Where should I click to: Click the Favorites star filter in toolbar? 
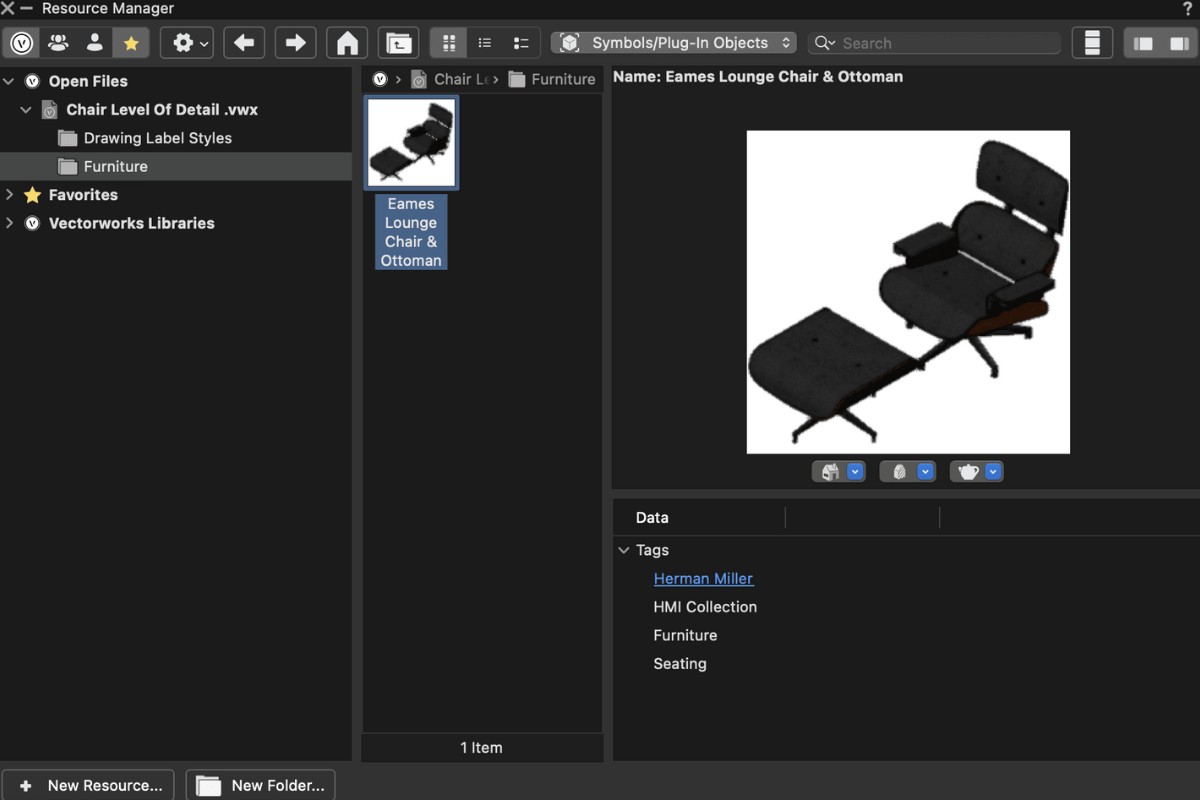[x=130, y=43]
